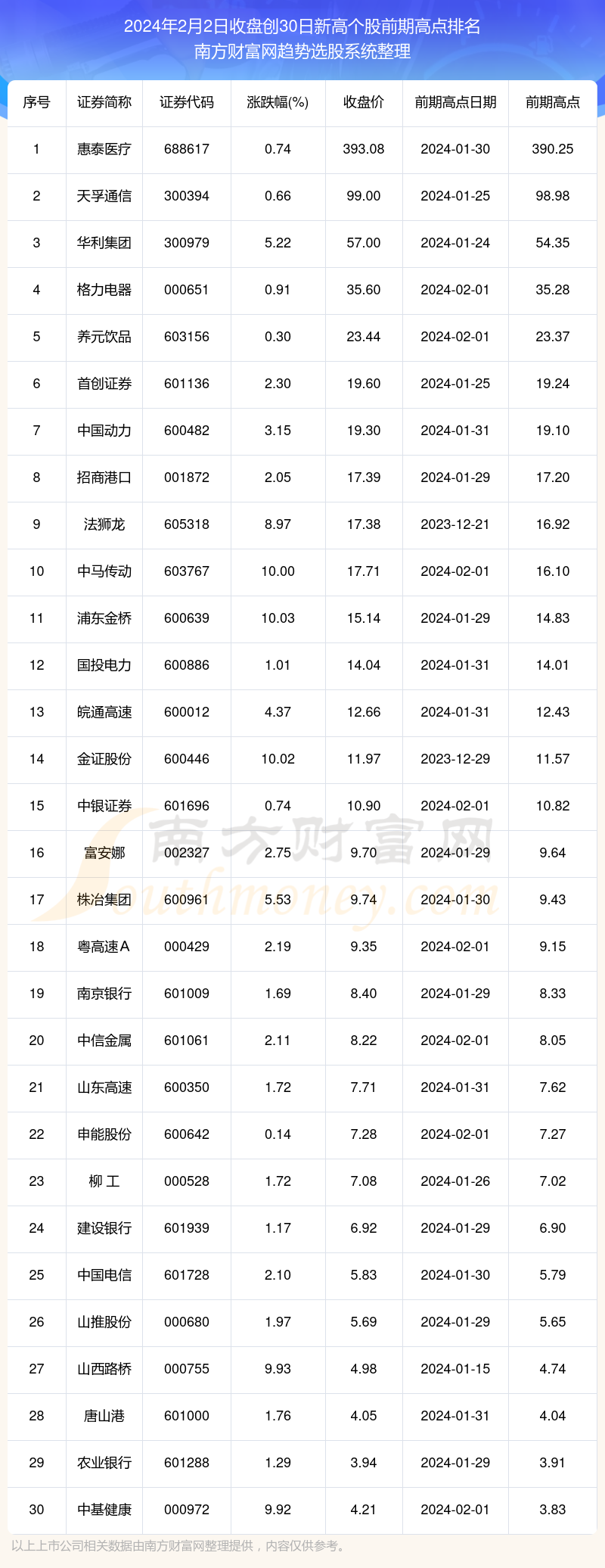The height and width of the screenshot is (1568, 605).
Task: Select stock name 申能股份
Action: (x=104, y=1134)
